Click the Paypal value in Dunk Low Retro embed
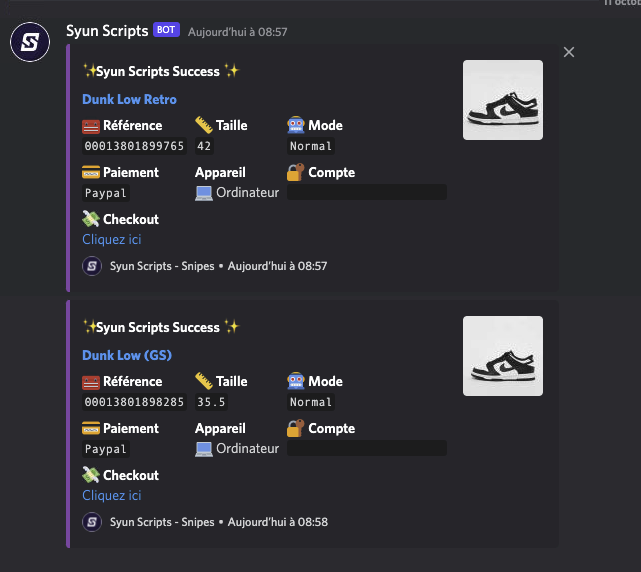Screen dimensions: 641x572 (x=105, y=193)
